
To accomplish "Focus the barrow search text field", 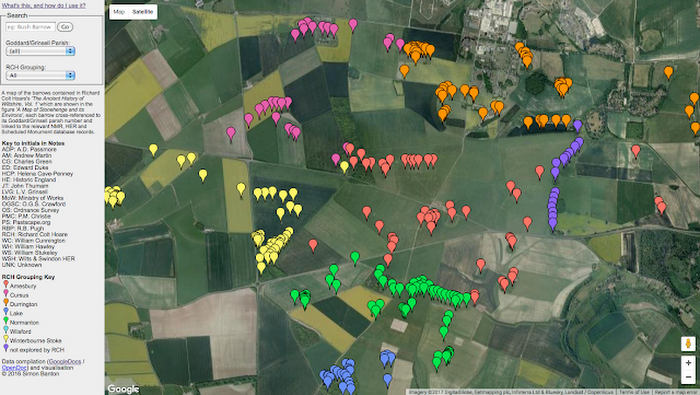I will [x=30, y=27].
